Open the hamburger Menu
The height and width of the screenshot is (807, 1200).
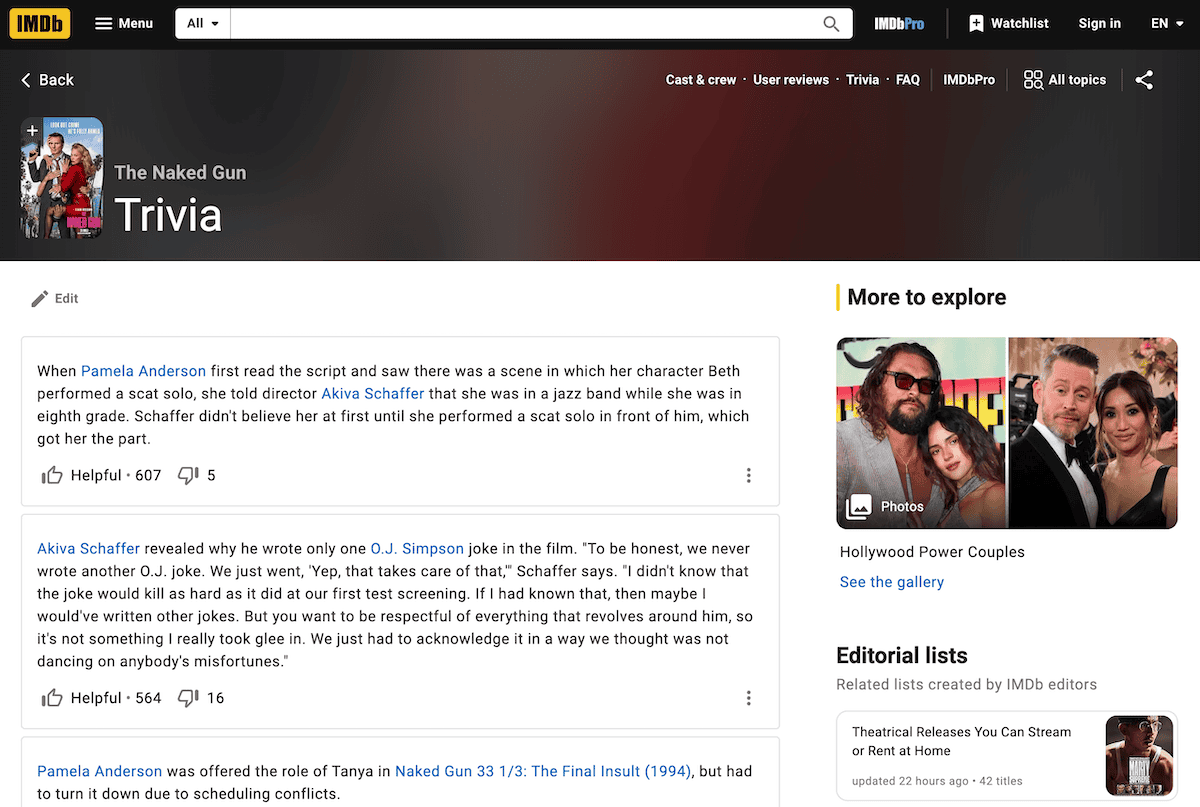[124, 24]
